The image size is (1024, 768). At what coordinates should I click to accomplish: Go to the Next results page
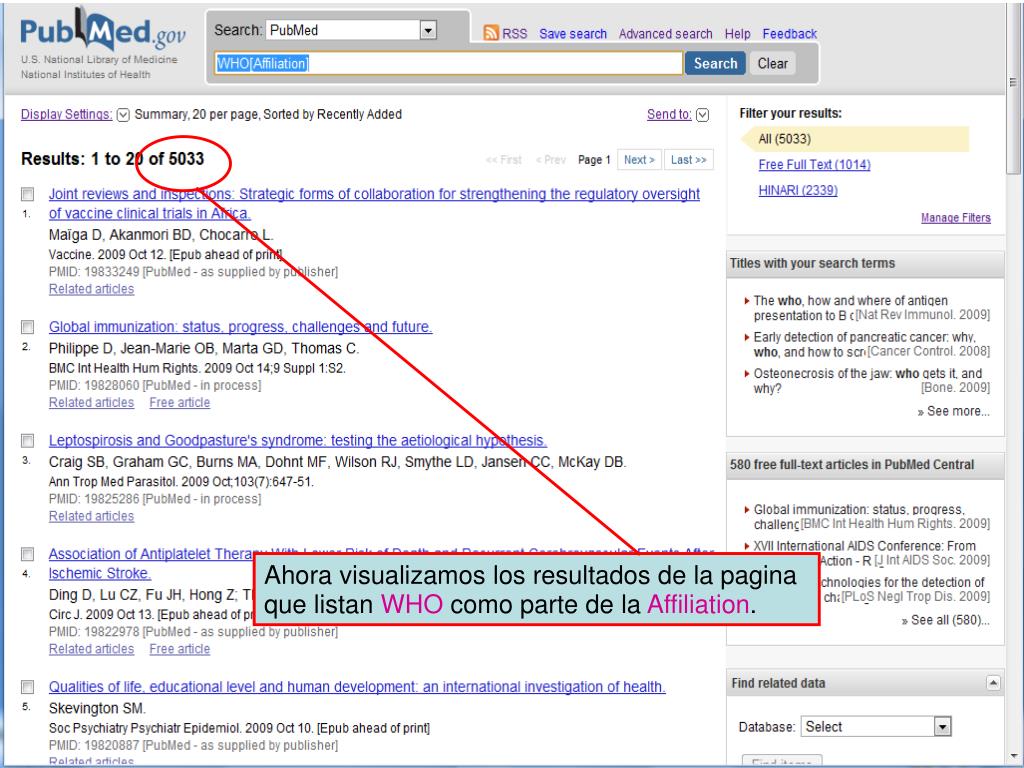click(639, 160)
